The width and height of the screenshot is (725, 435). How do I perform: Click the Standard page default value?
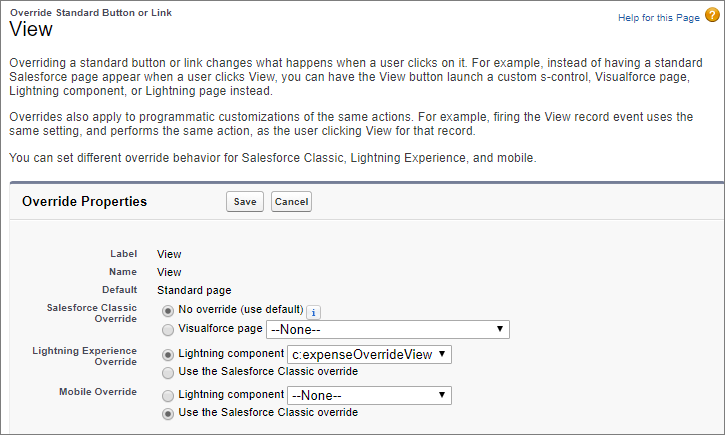click(201, 290)
